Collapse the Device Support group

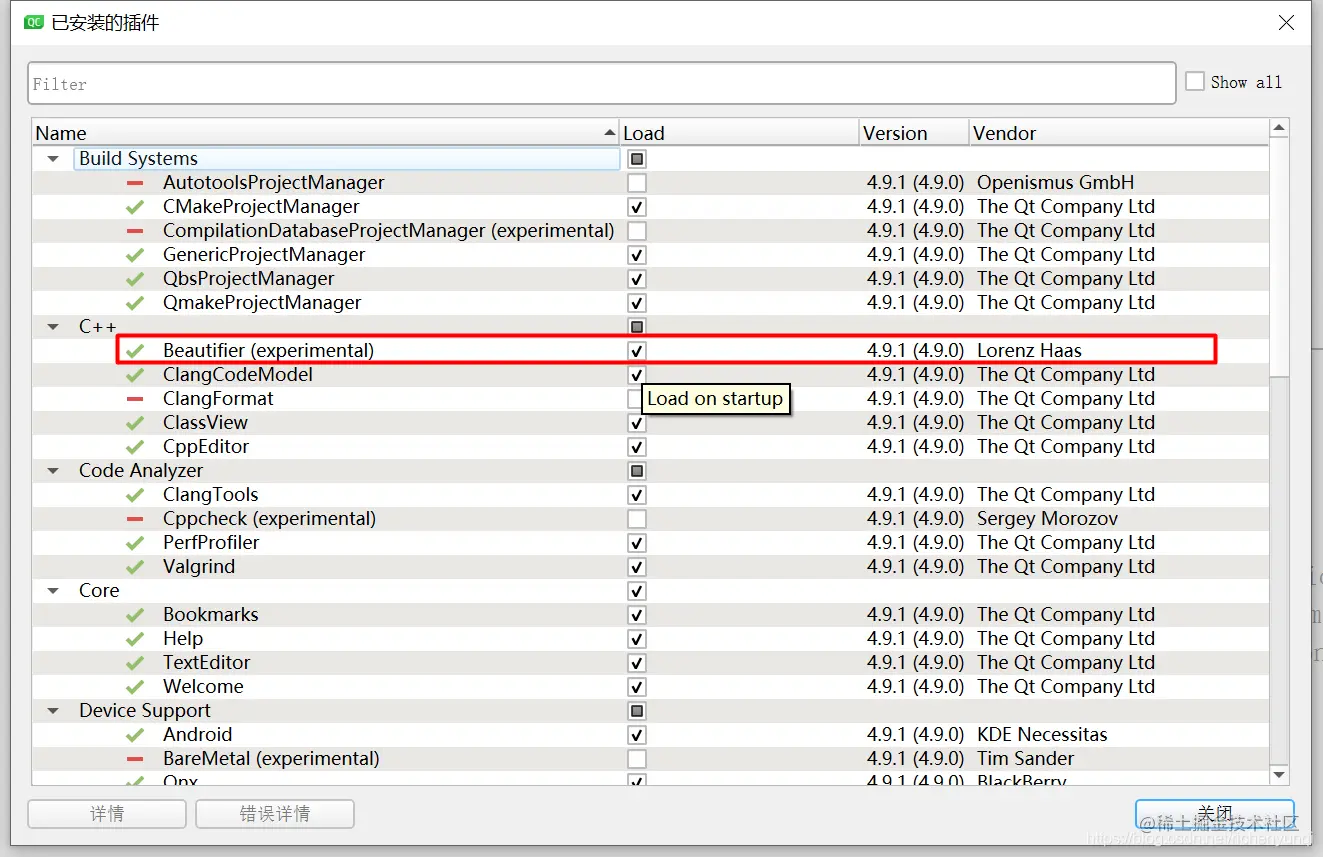click(x=53, y=711)
